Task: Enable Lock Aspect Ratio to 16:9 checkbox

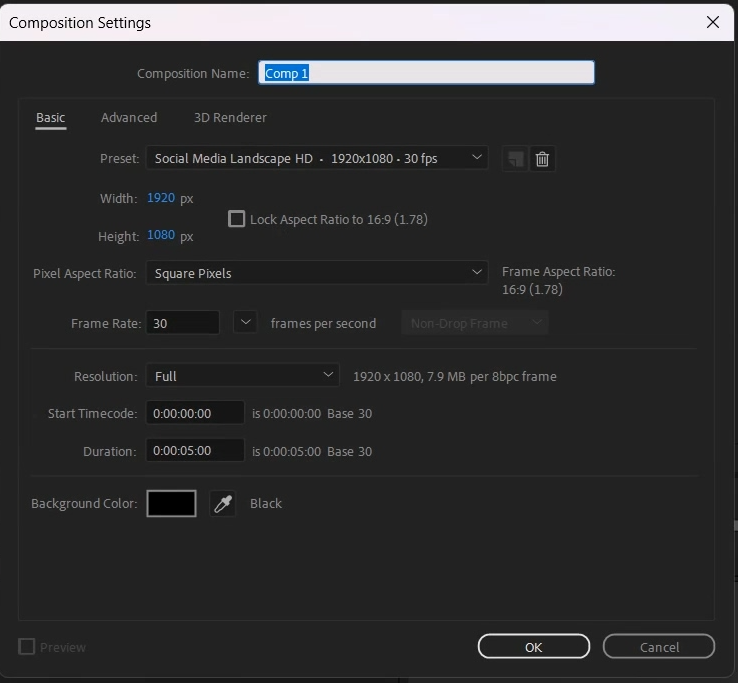Action: click(x=236, y=219)
